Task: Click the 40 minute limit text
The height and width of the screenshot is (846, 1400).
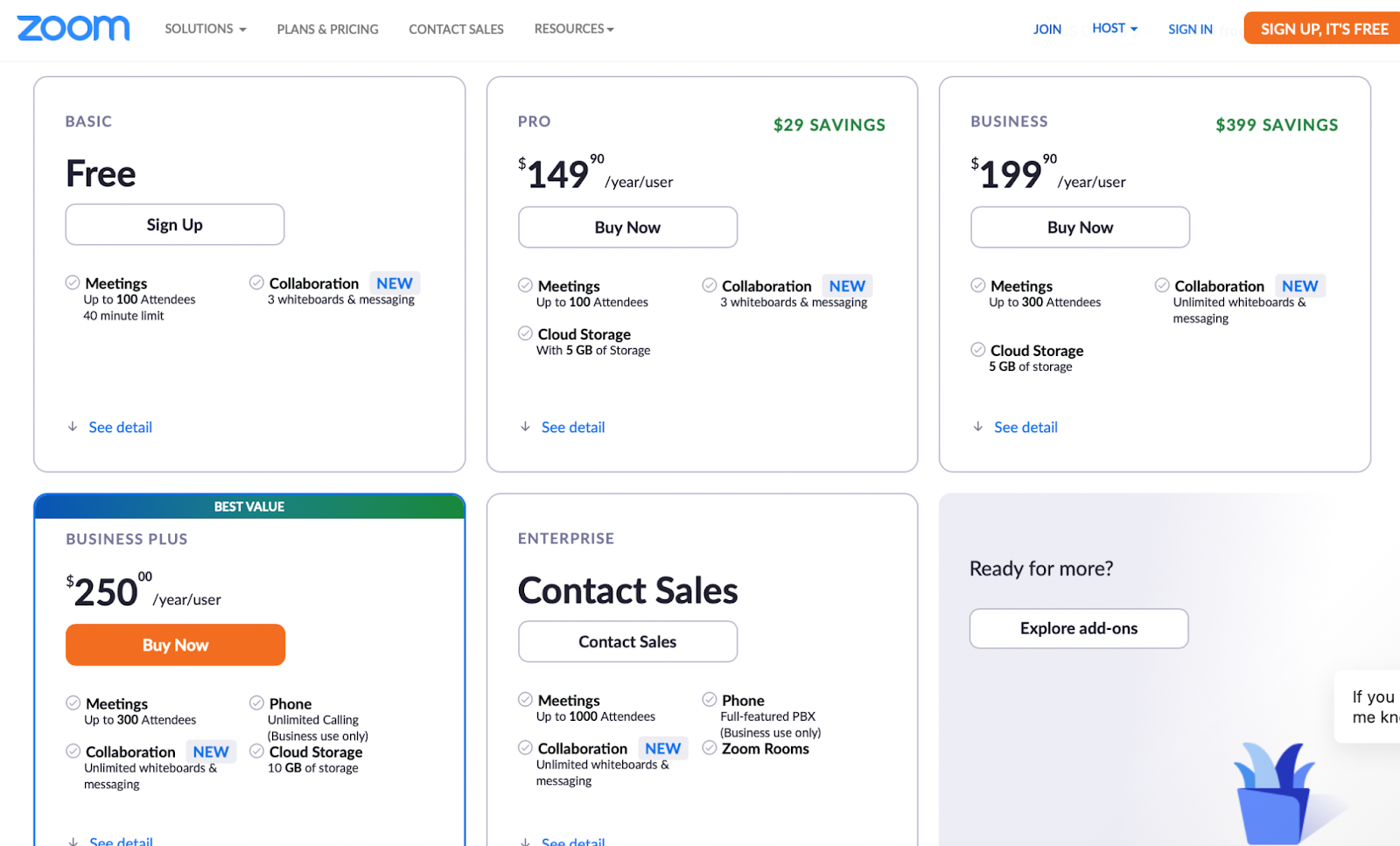Action: click(x=123, y=316)
